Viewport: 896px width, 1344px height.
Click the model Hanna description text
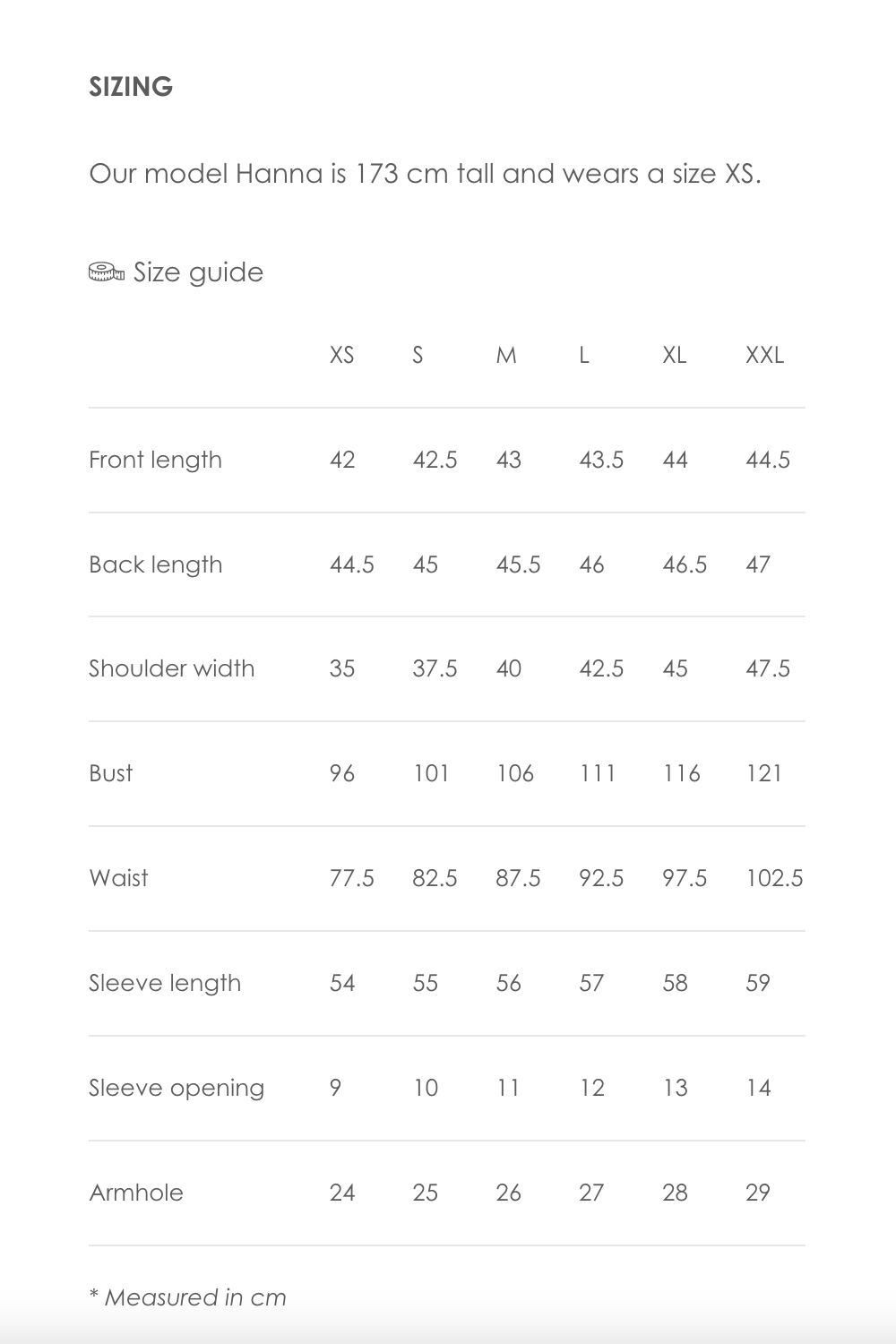point(425,173)
